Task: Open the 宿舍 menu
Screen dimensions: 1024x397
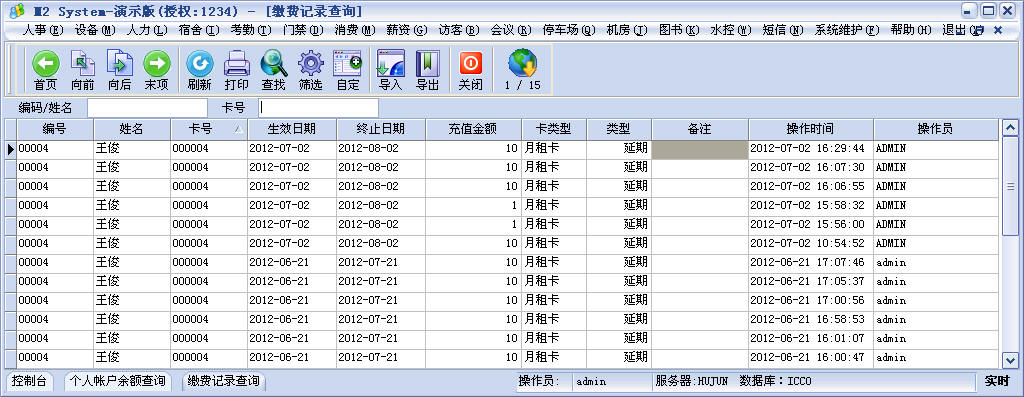Action: [x=199, y=31]
